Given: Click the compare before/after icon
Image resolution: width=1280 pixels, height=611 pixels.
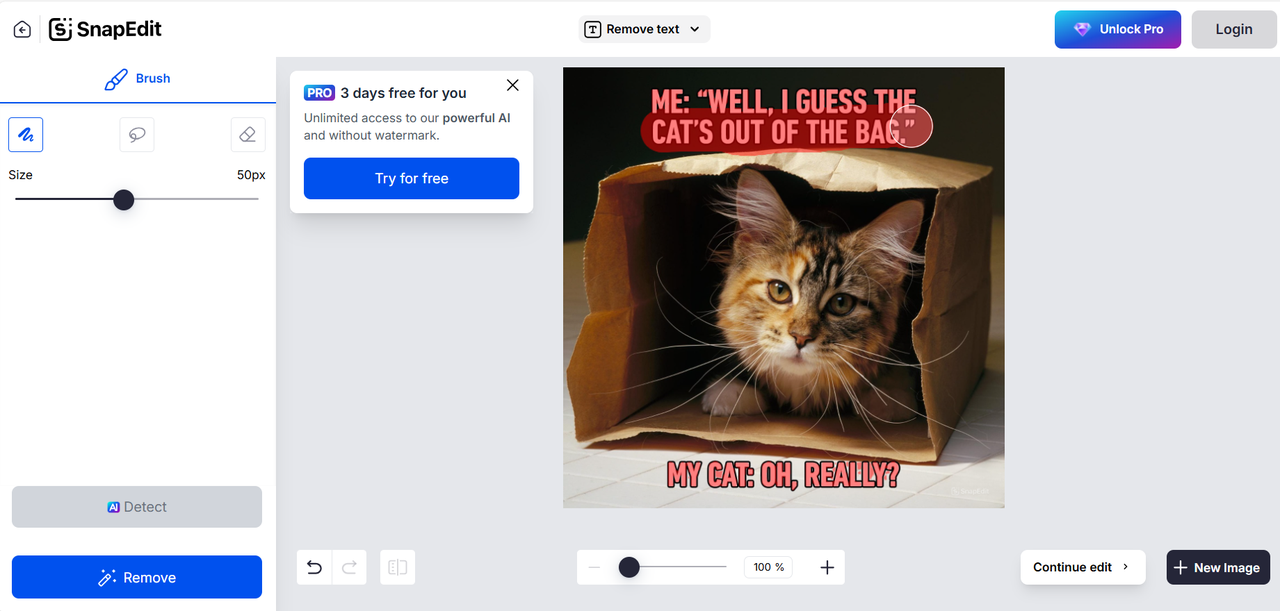Looking at the screenshot, I should point(398,567).
